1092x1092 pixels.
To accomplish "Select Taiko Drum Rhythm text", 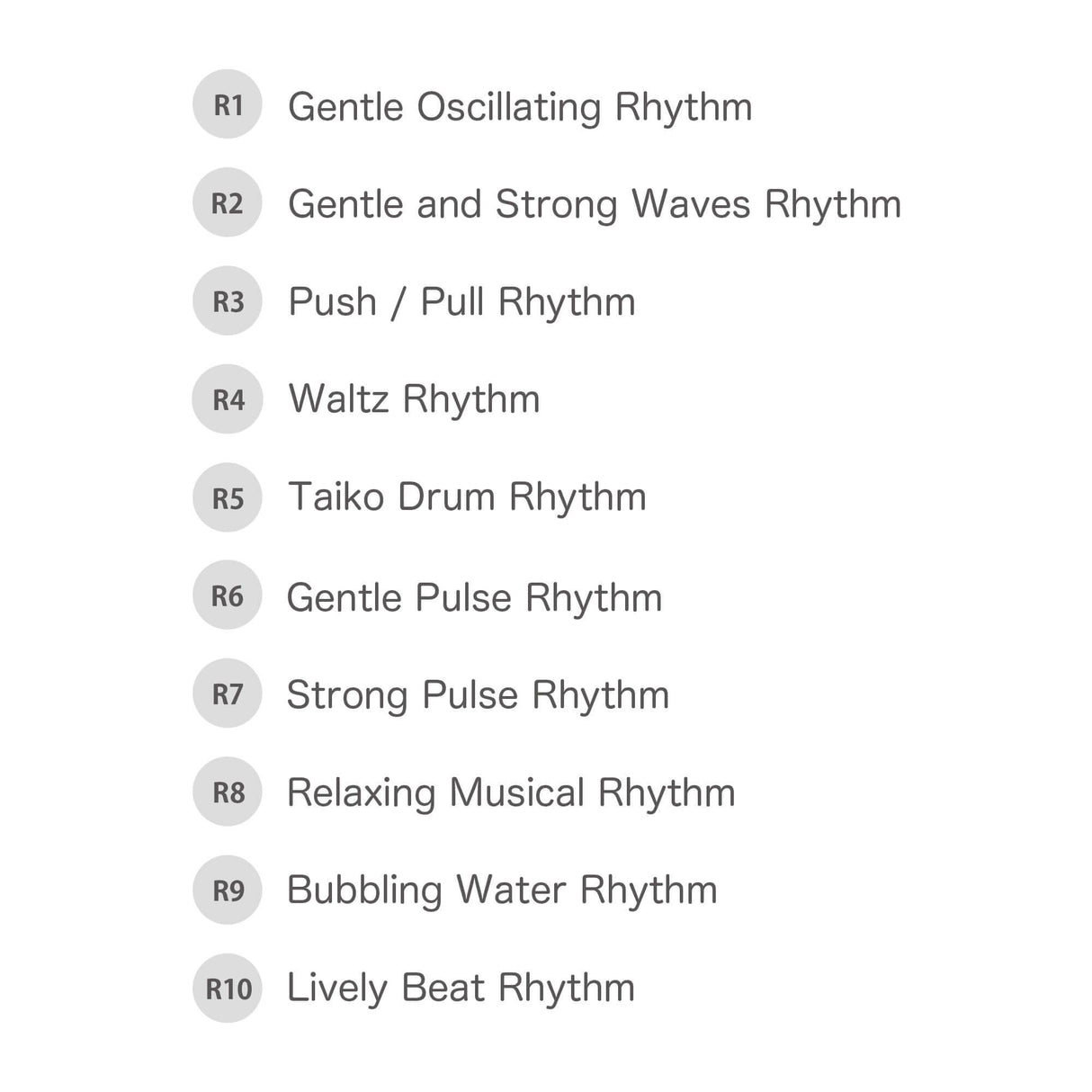I will pos(467,497).
